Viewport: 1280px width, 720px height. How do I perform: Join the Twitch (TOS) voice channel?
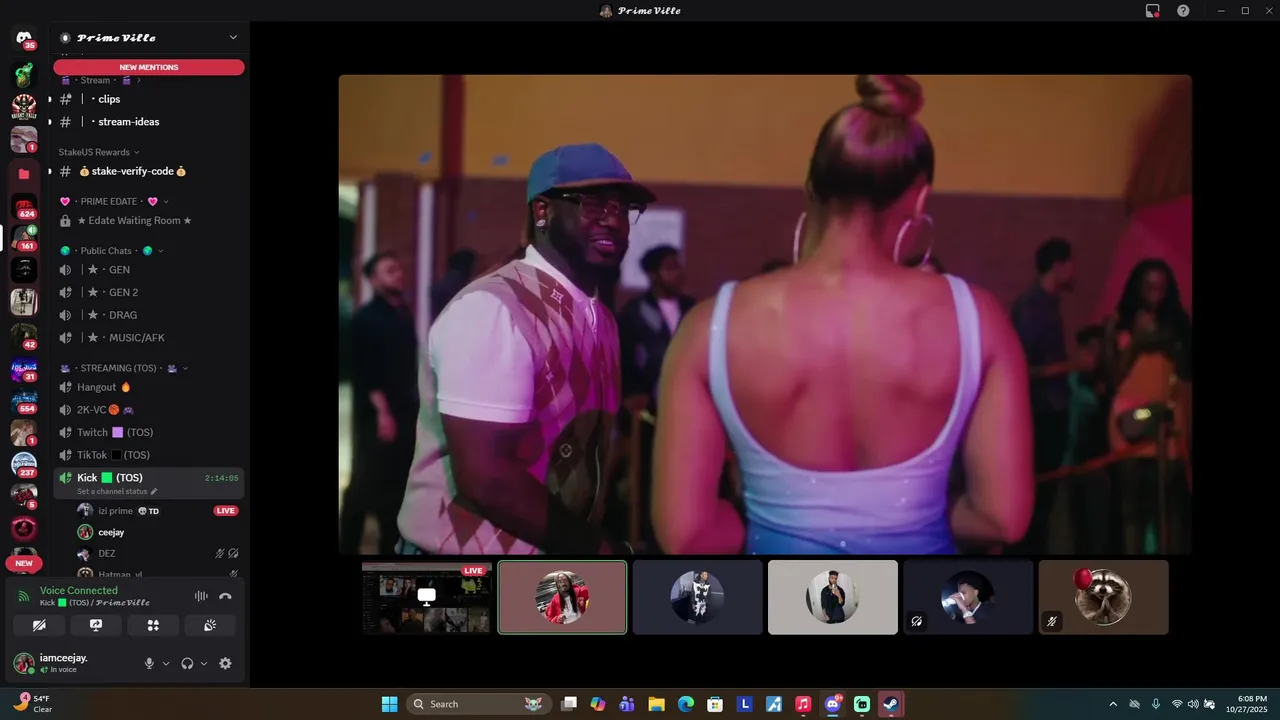(149, 432)
